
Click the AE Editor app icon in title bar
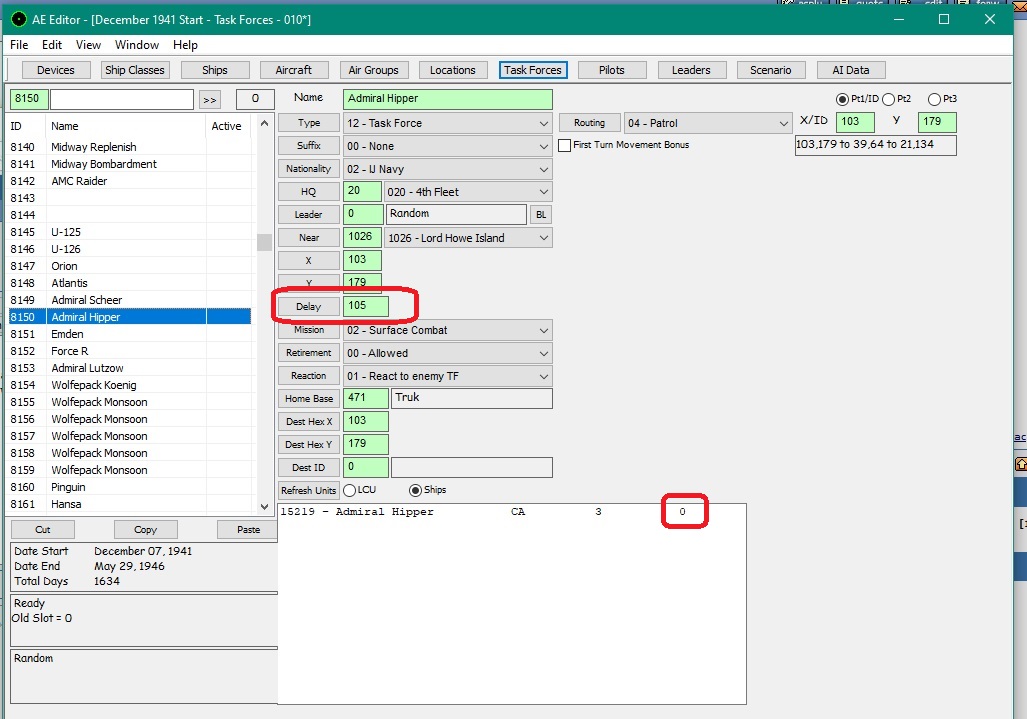coord(19,20)
